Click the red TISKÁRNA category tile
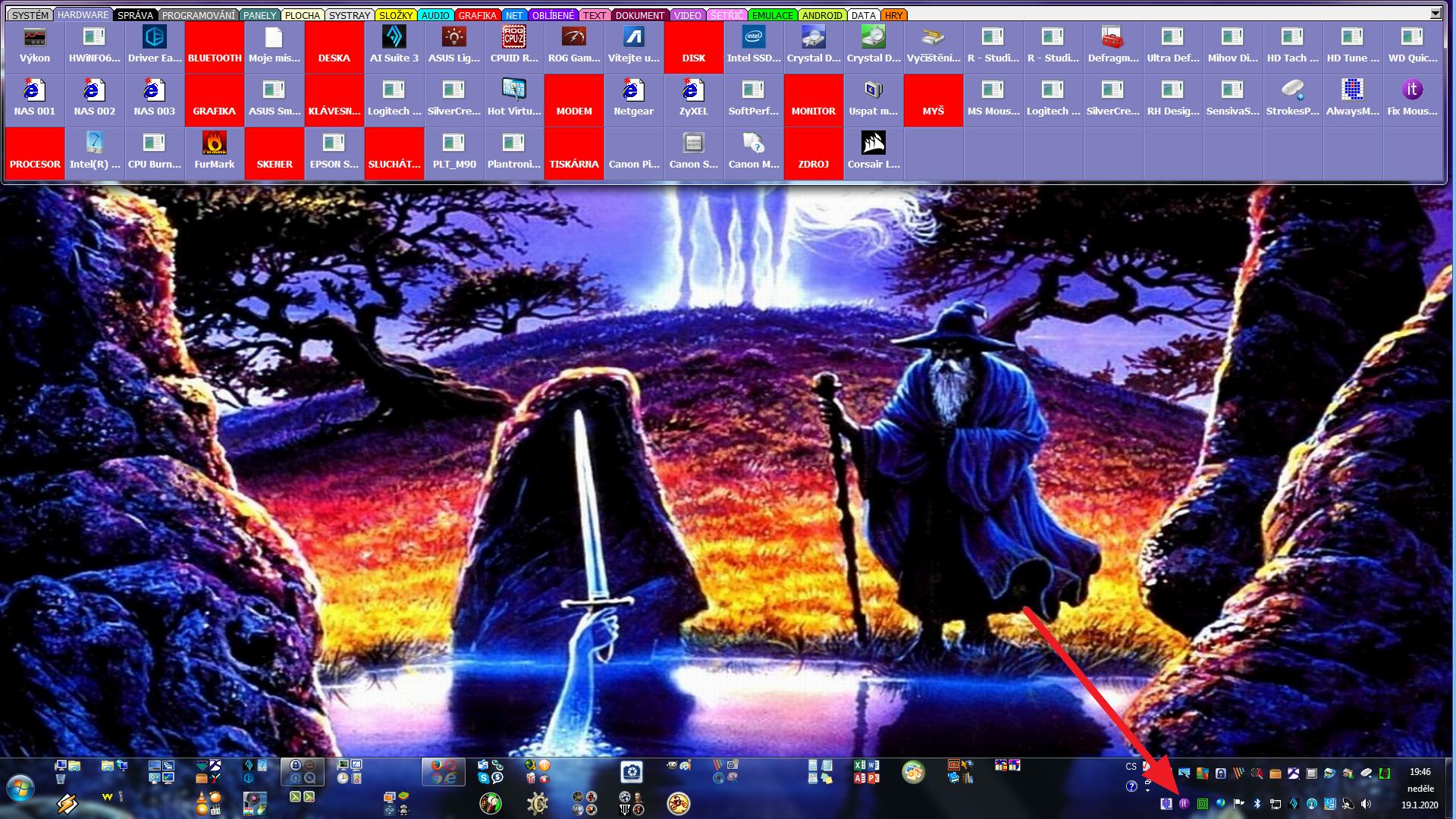1456x819 pixels. [x=574, y=153]
